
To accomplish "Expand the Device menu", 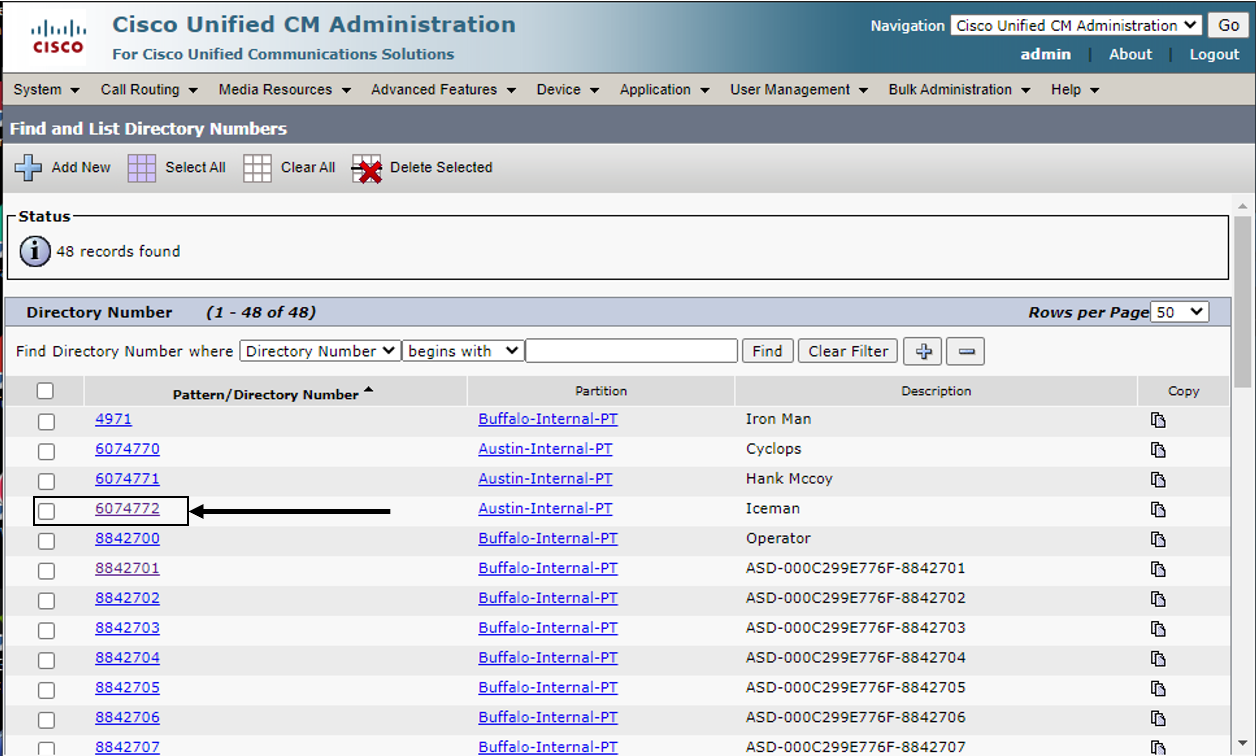I will click(x=567, y=89).
